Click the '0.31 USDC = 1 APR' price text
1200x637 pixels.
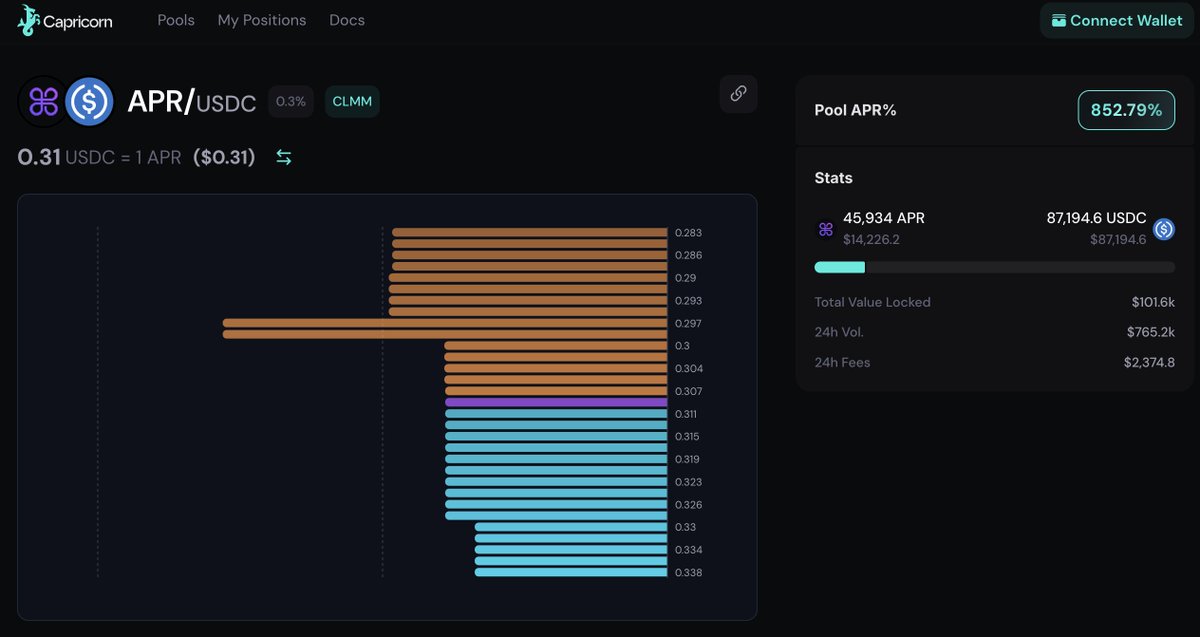click(100, 157)
